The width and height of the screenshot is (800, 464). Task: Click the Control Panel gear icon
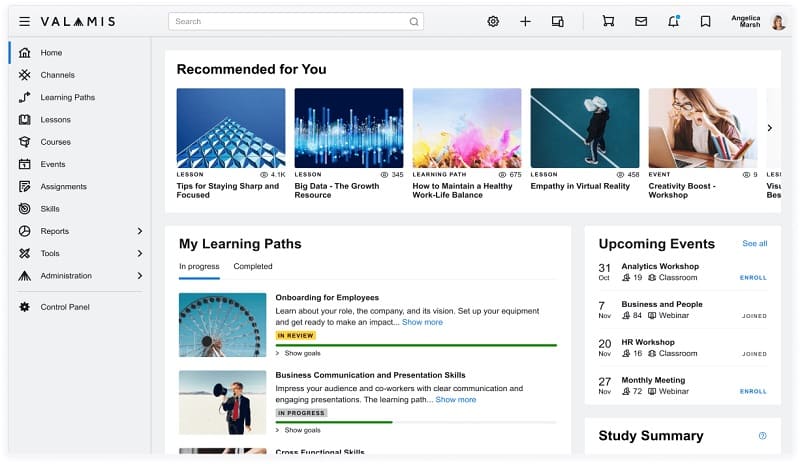coord(24,307)
